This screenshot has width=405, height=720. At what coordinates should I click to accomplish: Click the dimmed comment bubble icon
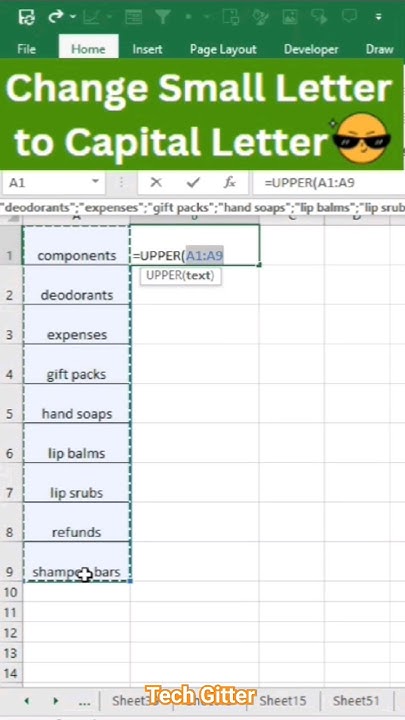(349, 17)
